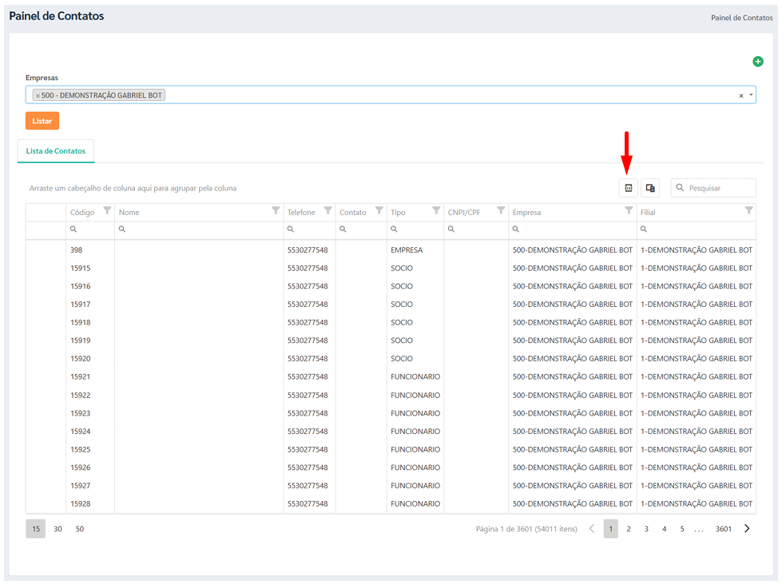784x587 pixels.
Task: Click the green add contact plus icon
Action: click(x=758, y=62)
